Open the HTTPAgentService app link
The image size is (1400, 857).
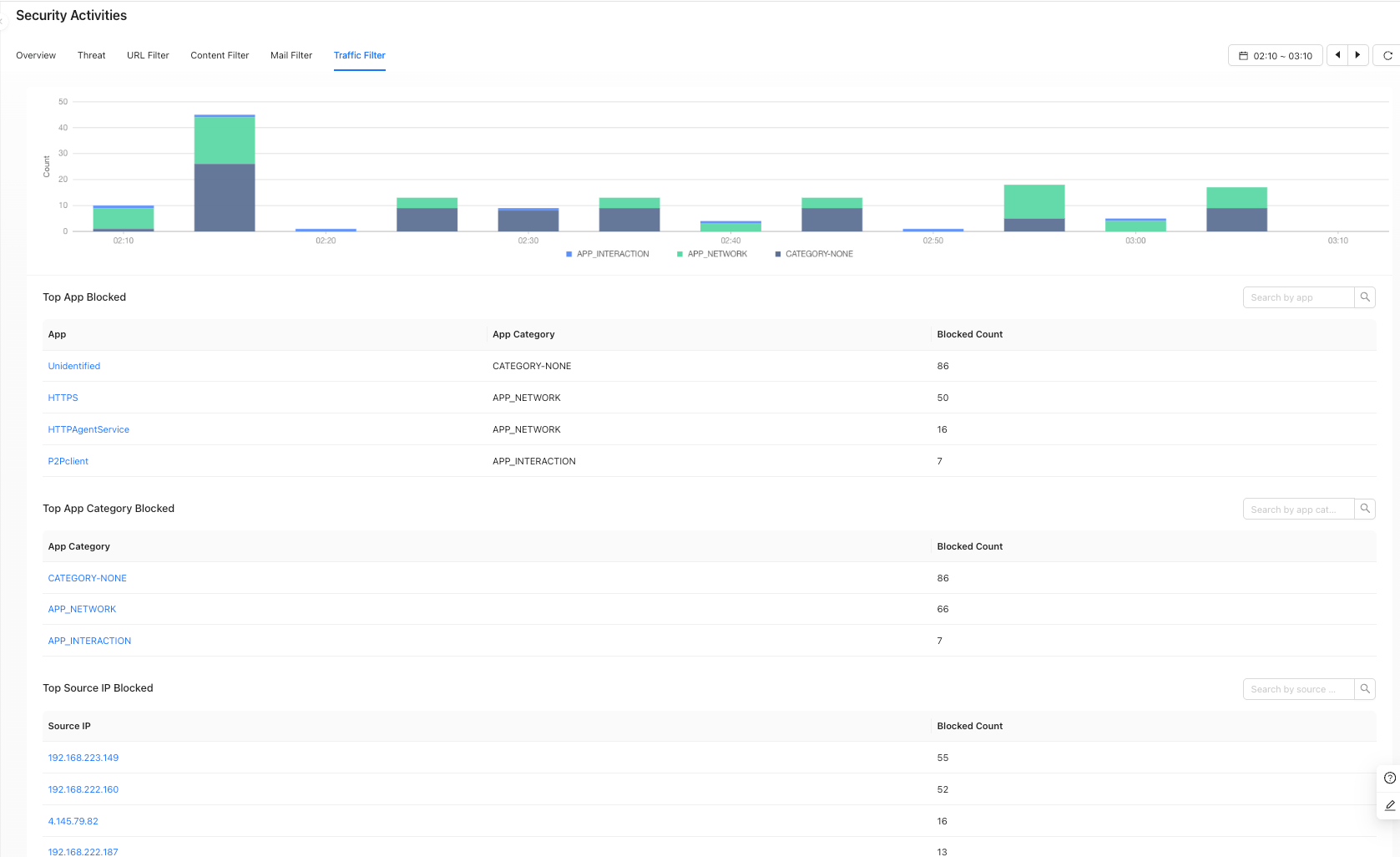[x=88, y=429]
